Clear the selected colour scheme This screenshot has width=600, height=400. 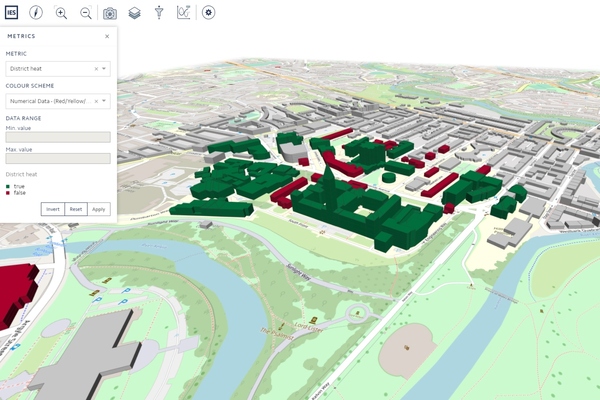(x=96, y=101)
